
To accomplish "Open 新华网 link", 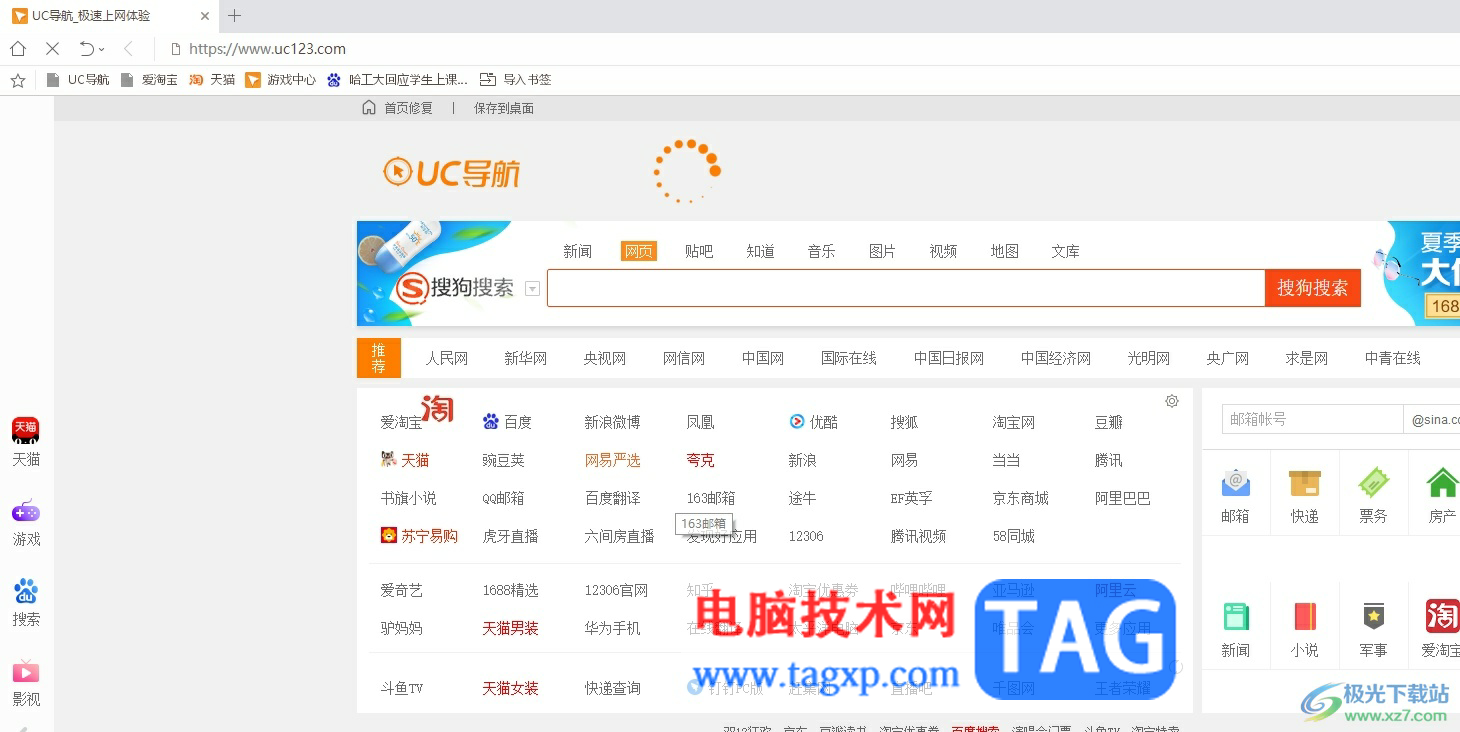I will tap(526, 358).
